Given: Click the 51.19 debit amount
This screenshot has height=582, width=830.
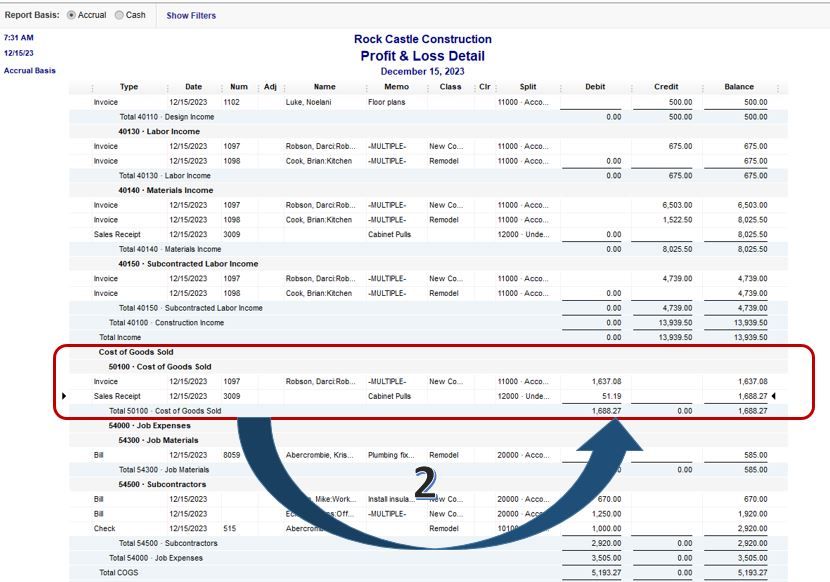Looking at the screenshot, I should click(x=611, y=396).
